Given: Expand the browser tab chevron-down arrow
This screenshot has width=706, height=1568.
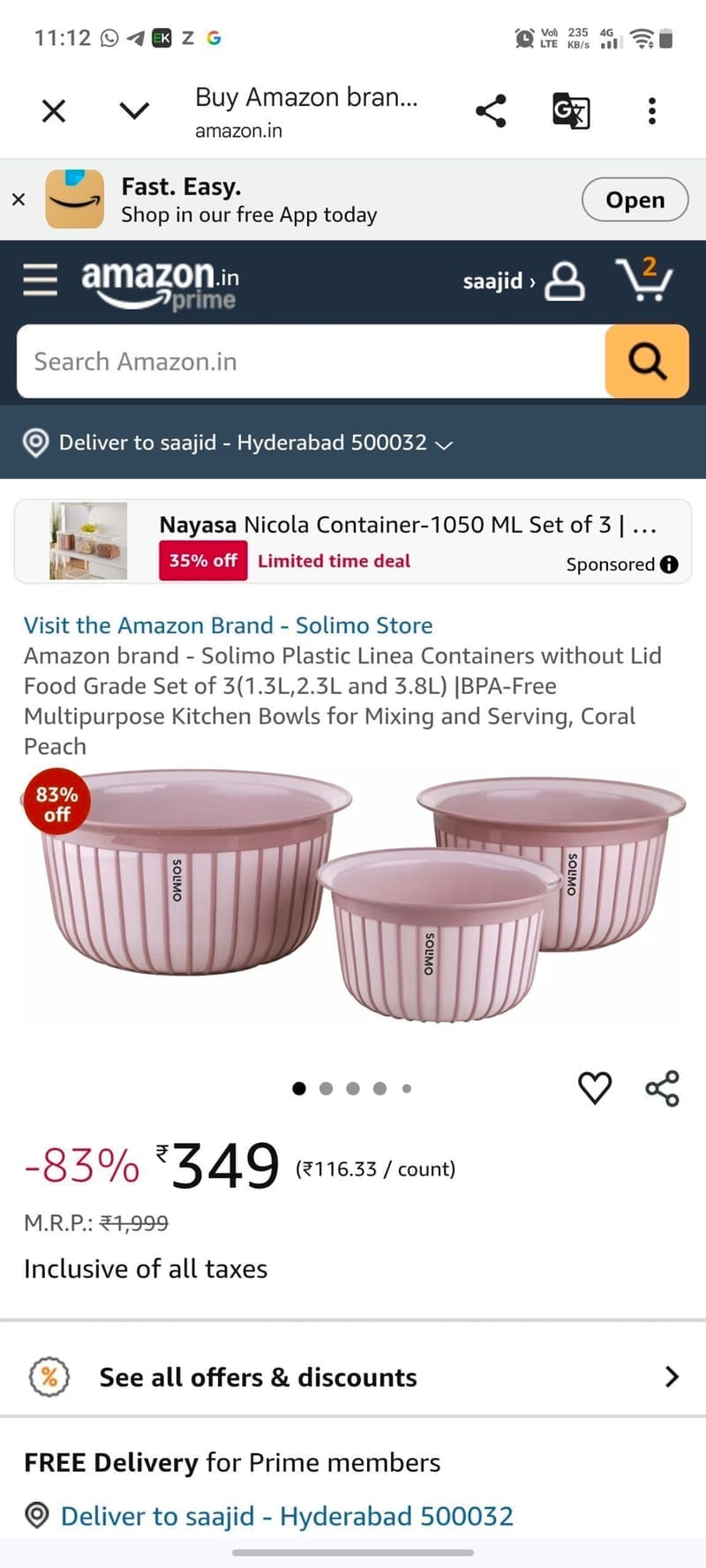Looking at the screenshot, I should [x=134, y=111].
